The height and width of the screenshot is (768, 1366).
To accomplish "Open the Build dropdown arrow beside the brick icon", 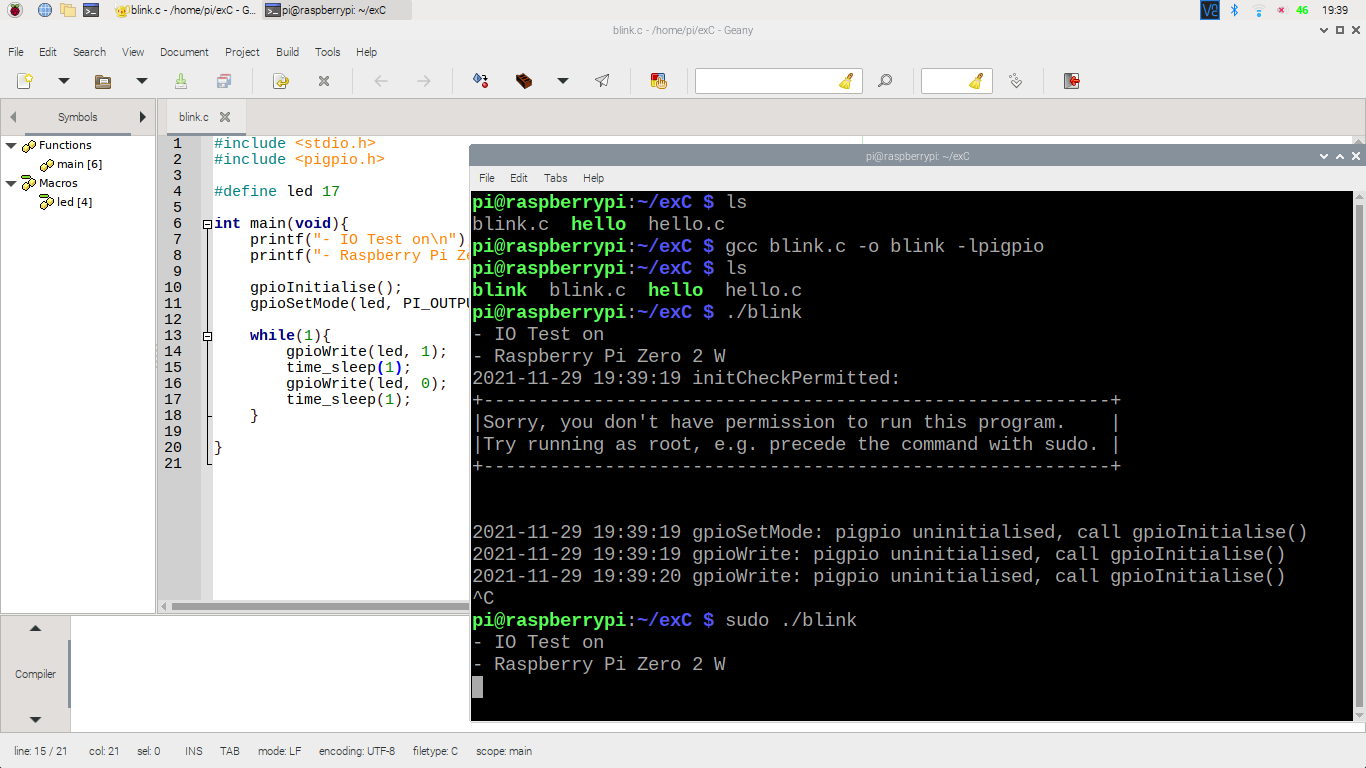I will (561, 81).
